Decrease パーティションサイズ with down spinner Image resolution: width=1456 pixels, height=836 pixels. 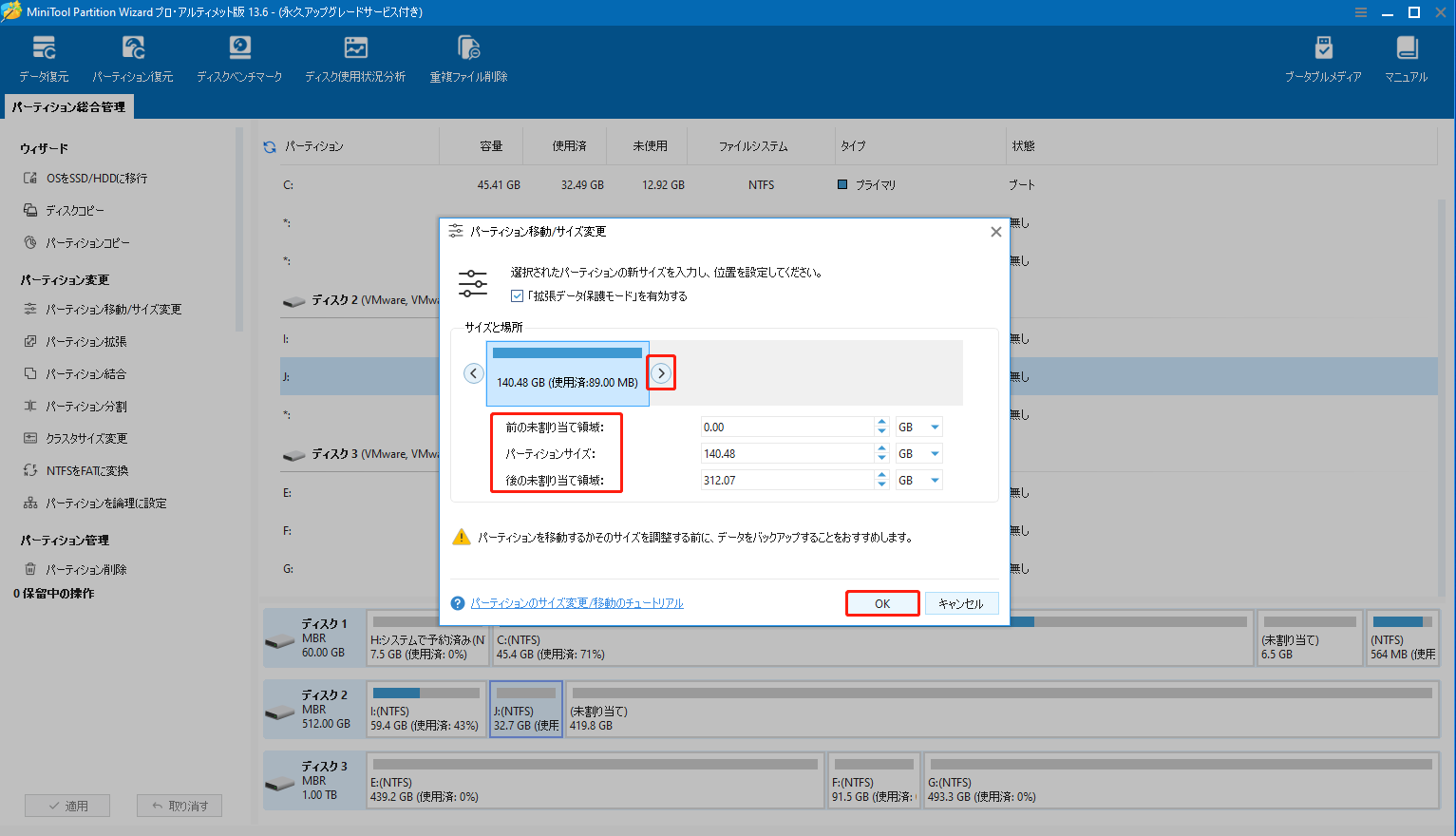[x=882, y=460]
